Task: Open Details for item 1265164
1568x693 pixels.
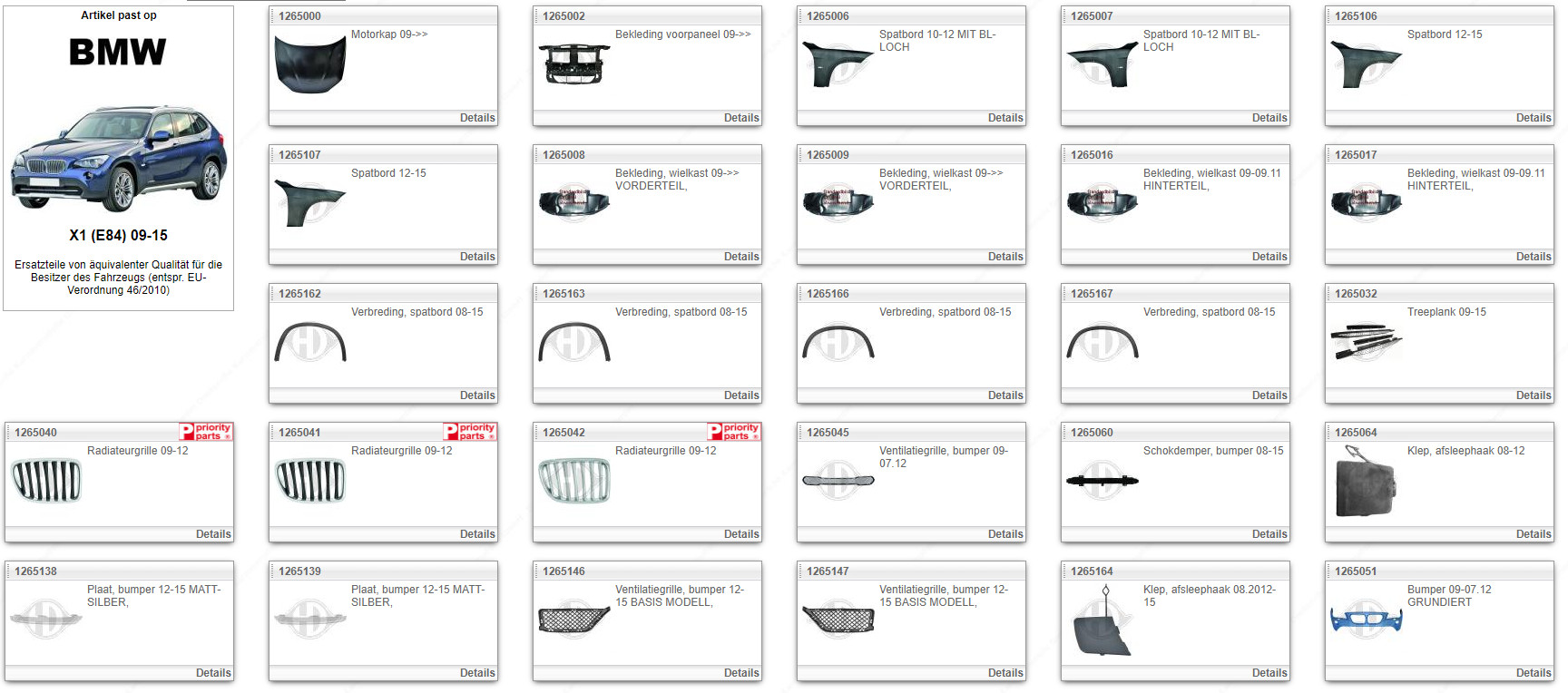Action: pyautogui.click(x=1269, y=673)
